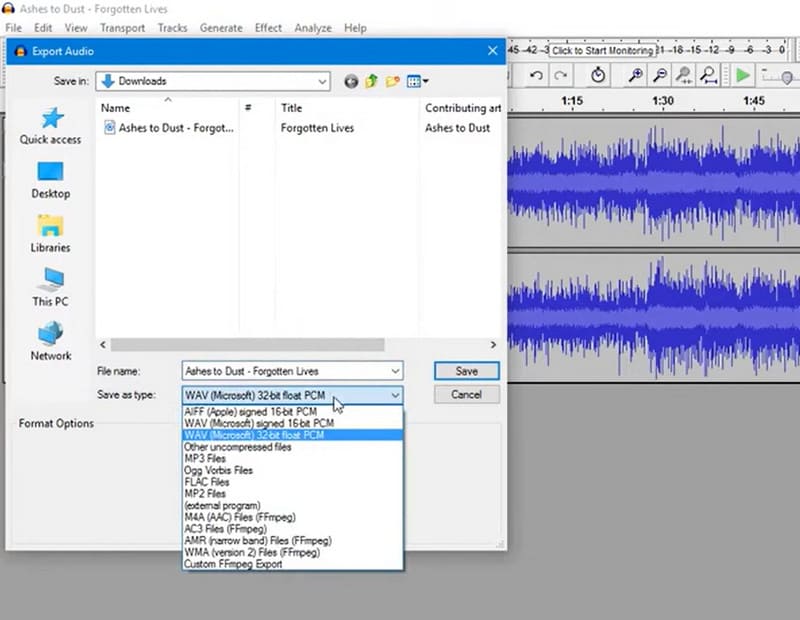Click the Fit Selection in Window icon
Screen dimensions: 800x620
tap(685, 76)
